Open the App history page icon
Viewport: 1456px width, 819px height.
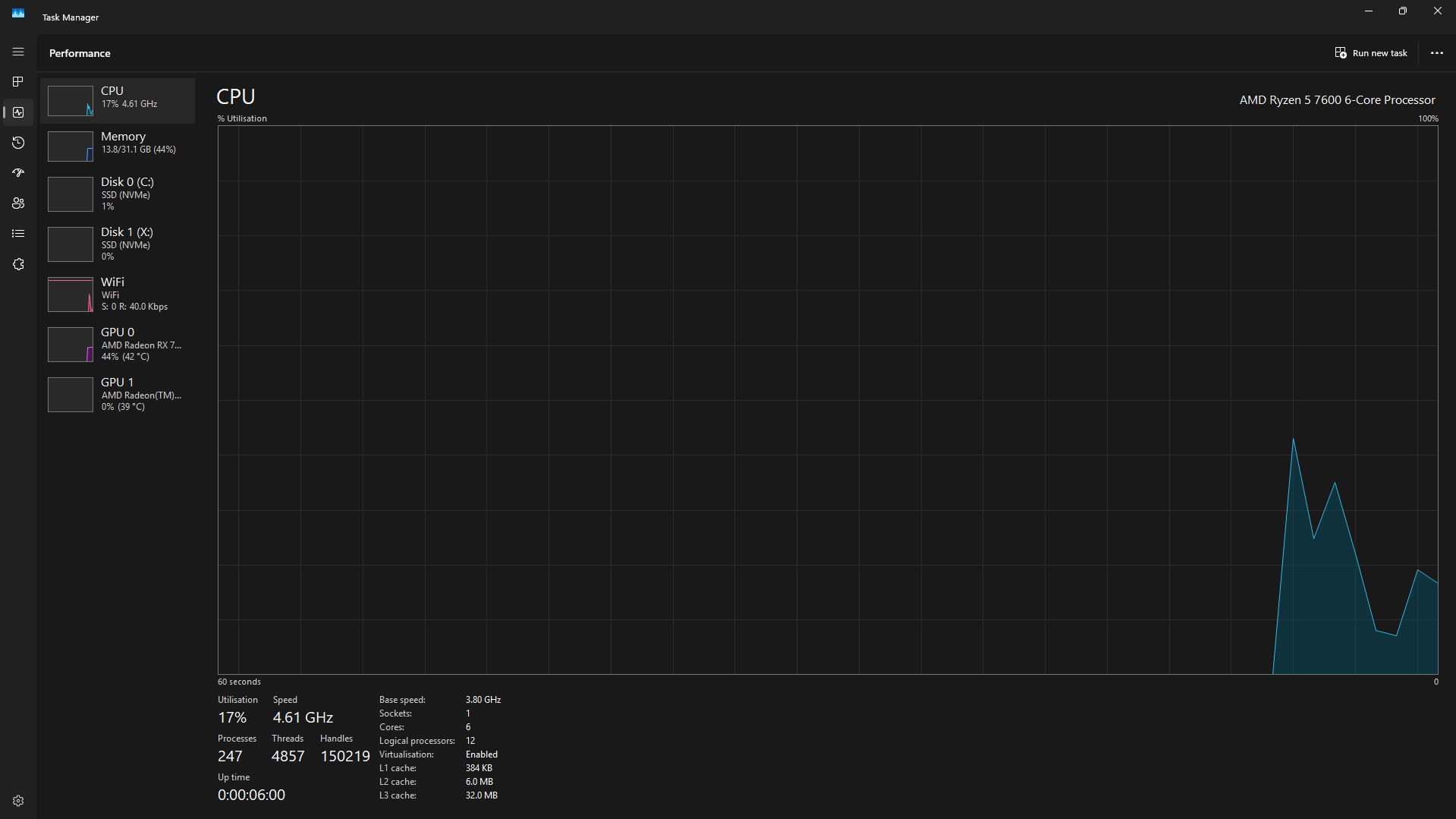coord(18,143)
